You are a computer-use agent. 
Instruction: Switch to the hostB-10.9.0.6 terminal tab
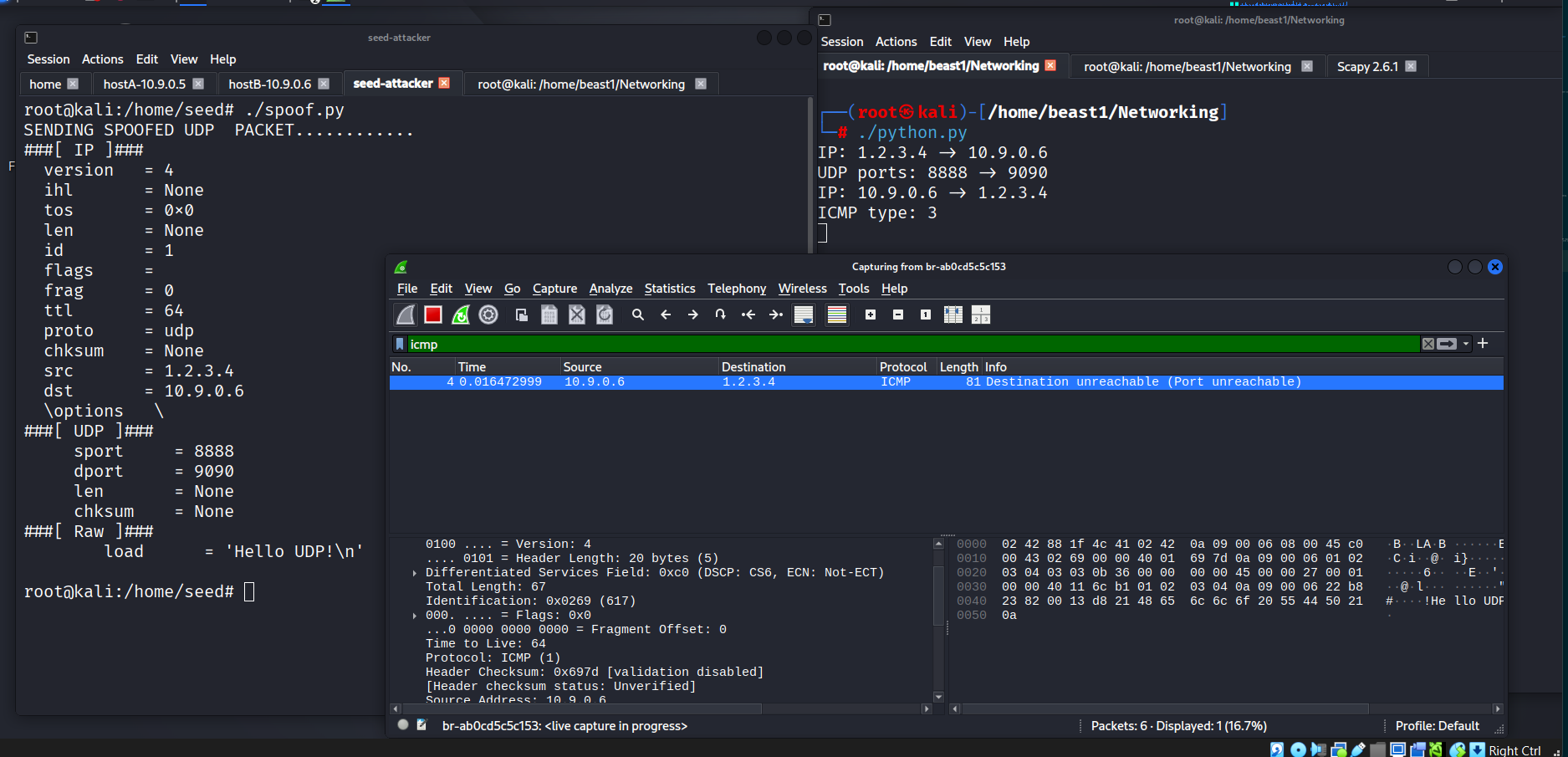(269, 84)
